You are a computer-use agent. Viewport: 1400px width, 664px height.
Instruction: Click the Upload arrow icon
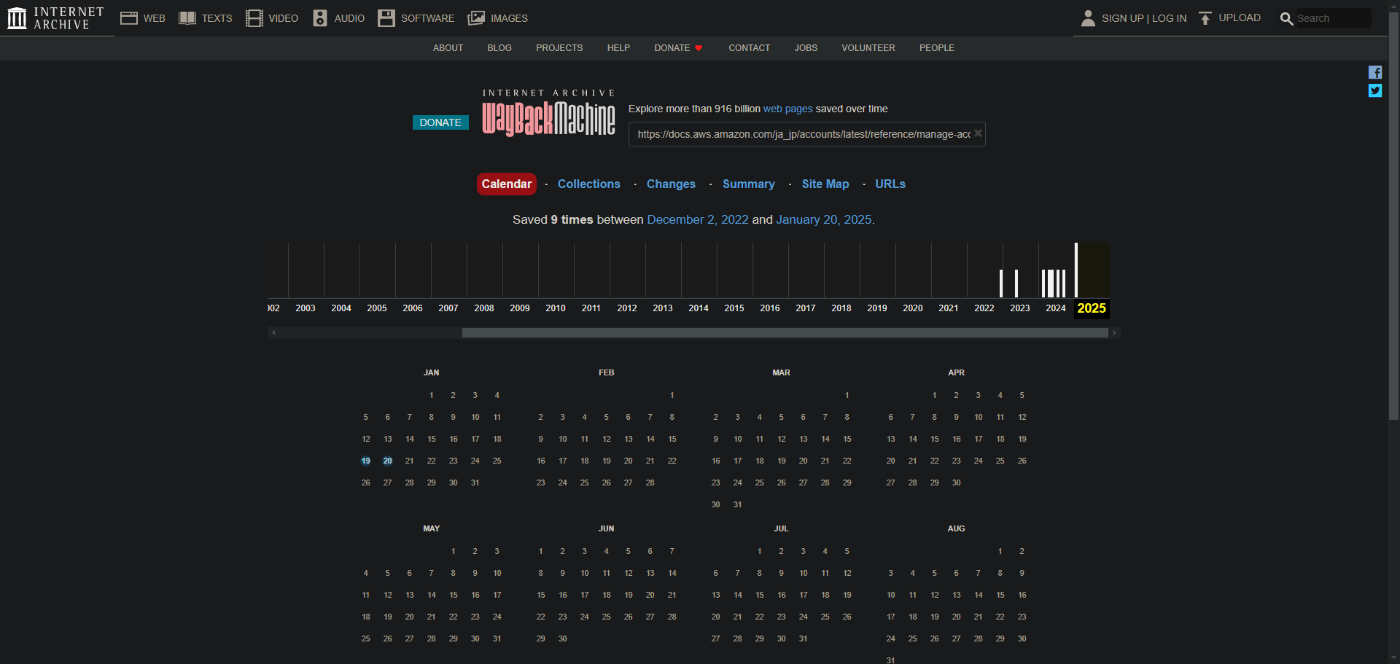tap(1205, 18)
